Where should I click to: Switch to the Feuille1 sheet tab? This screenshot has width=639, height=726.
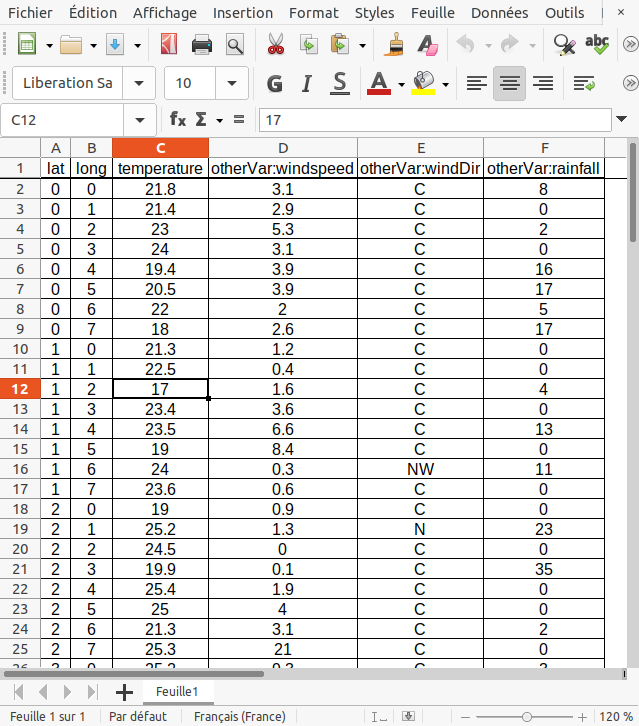176,691
